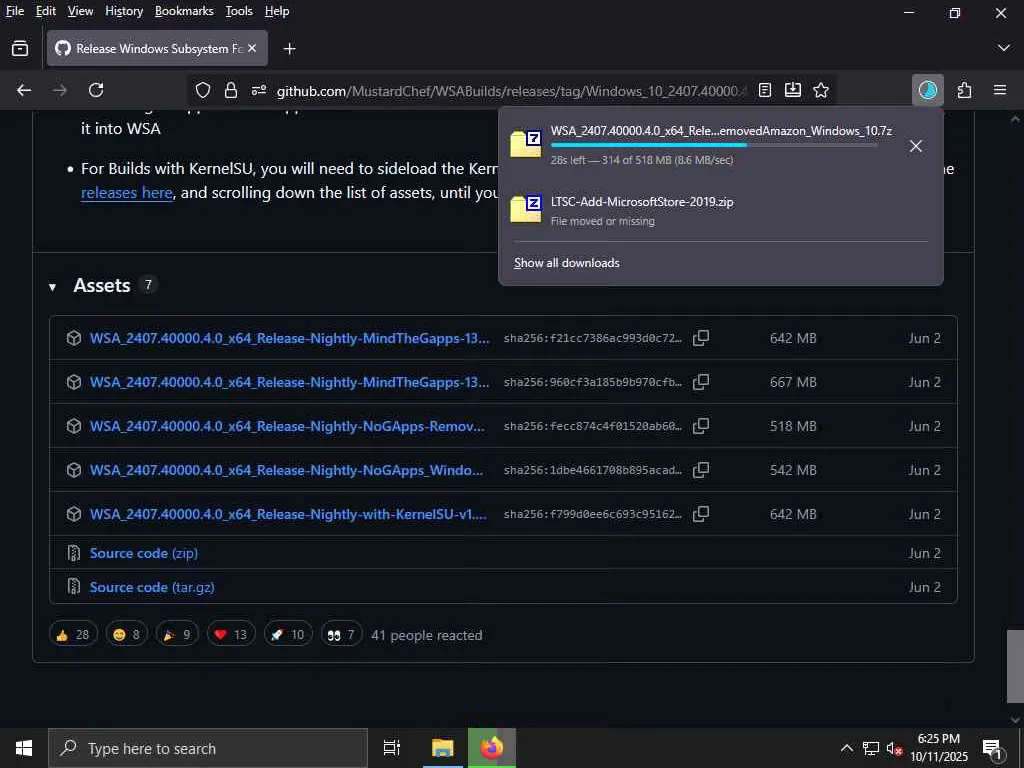The height and width of the screenshot is (768, 1024).
Task: Click the WSA download progress bar
Action: [x=714, y=145]
